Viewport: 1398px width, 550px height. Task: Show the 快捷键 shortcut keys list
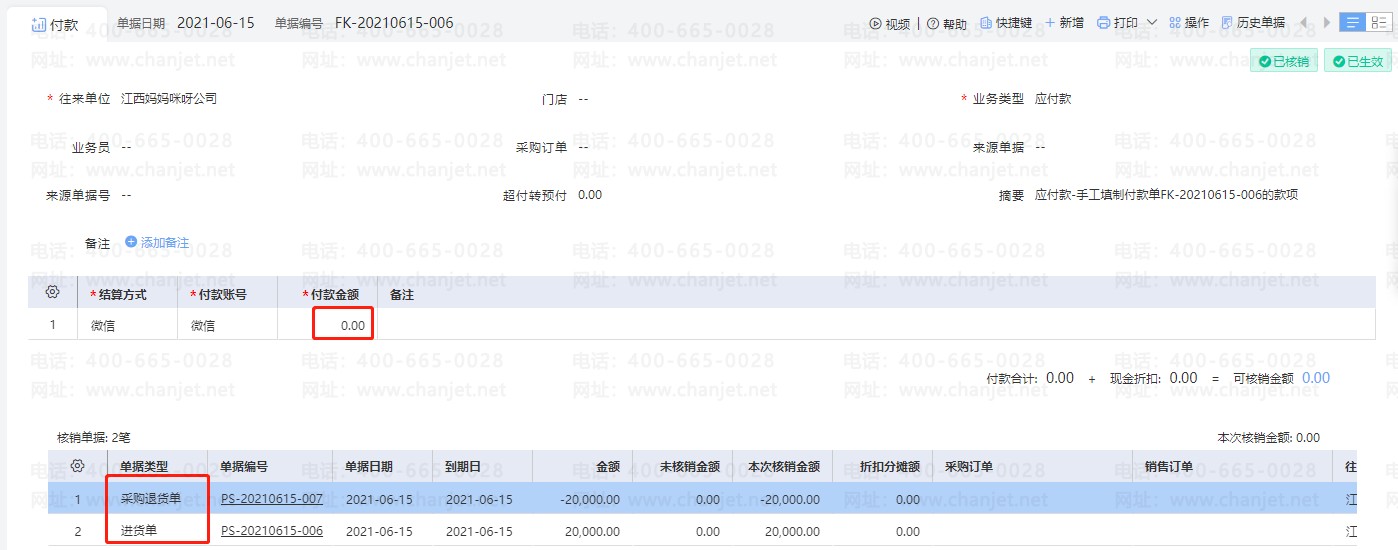coord(1005,22)
